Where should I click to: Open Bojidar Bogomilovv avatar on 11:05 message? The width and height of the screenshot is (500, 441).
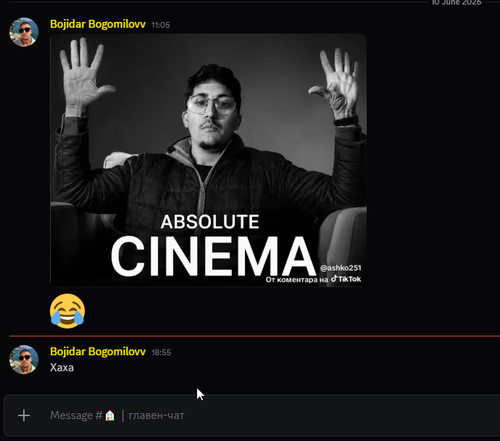coord(24,32)
